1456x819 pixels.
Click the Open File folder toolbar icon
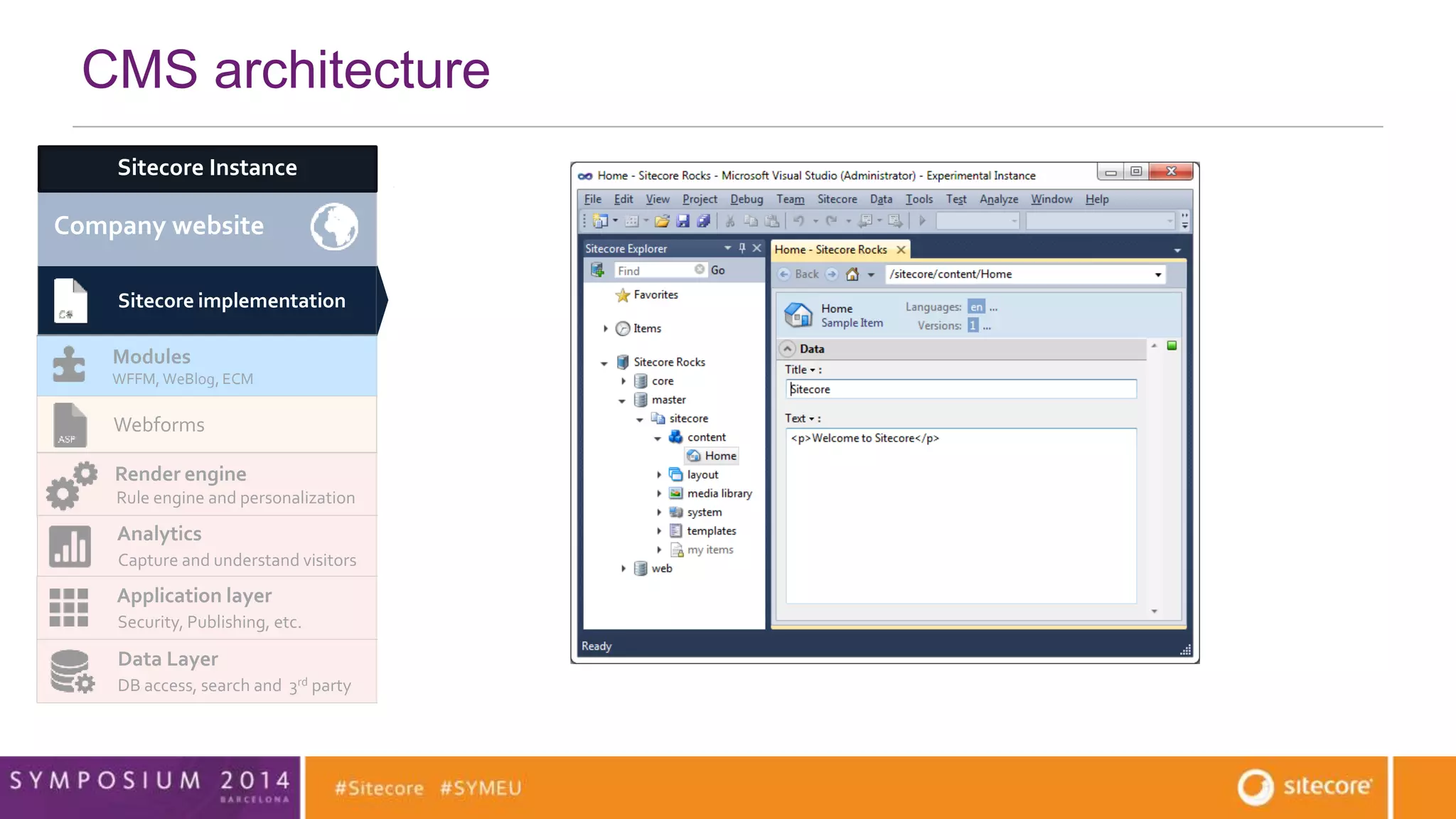(x=662, y=221)
